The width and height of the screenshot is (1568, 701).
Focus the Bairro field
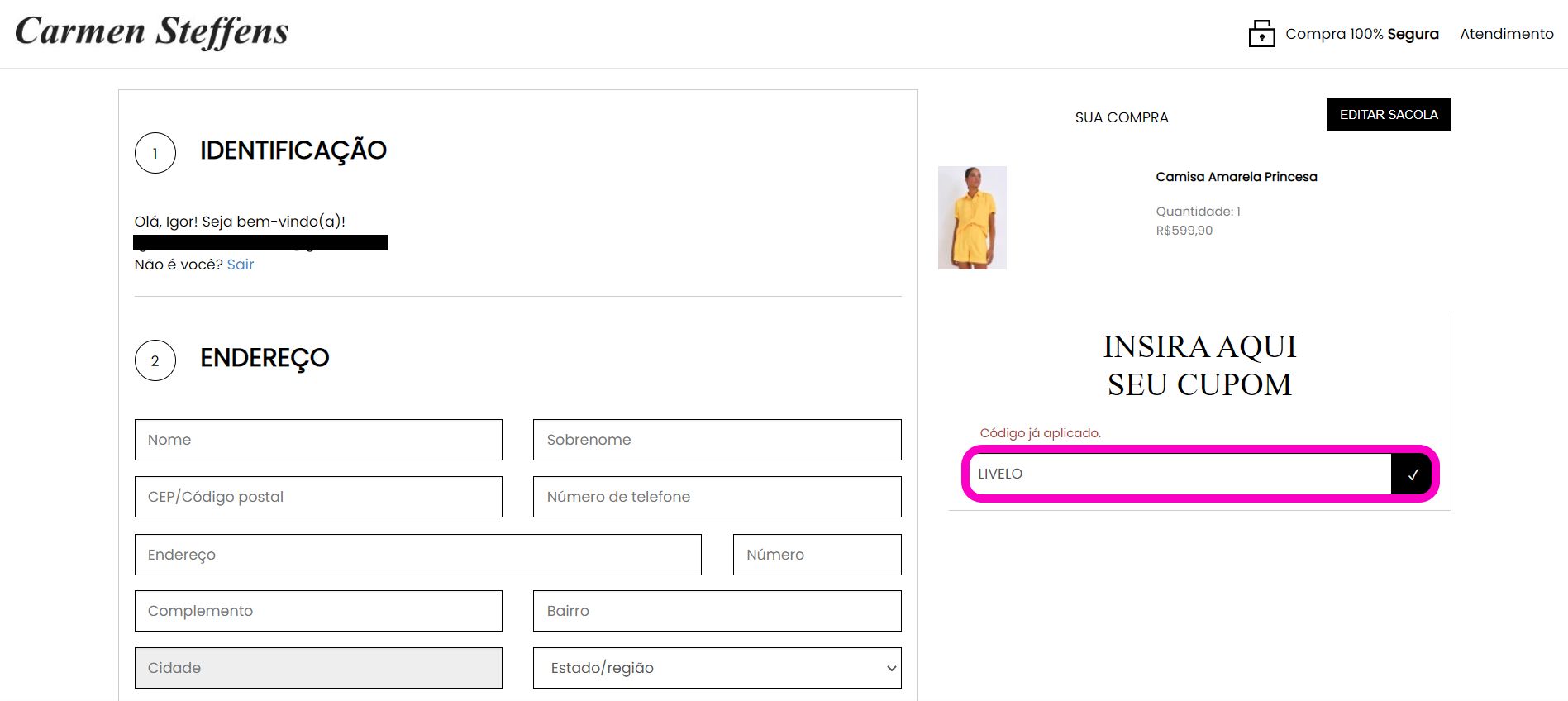717,611
